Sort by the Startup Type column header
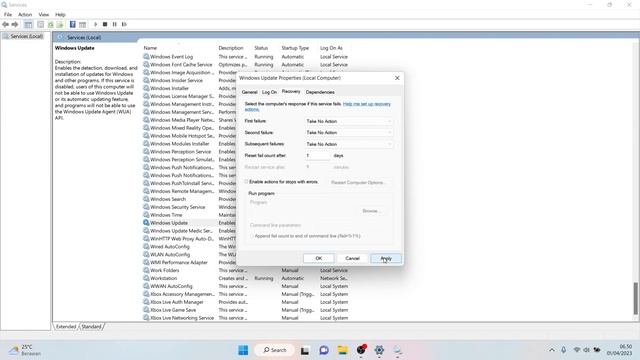The height and width of the screenshot is (360, 640). pyautogui.click(x=295, y=48)
